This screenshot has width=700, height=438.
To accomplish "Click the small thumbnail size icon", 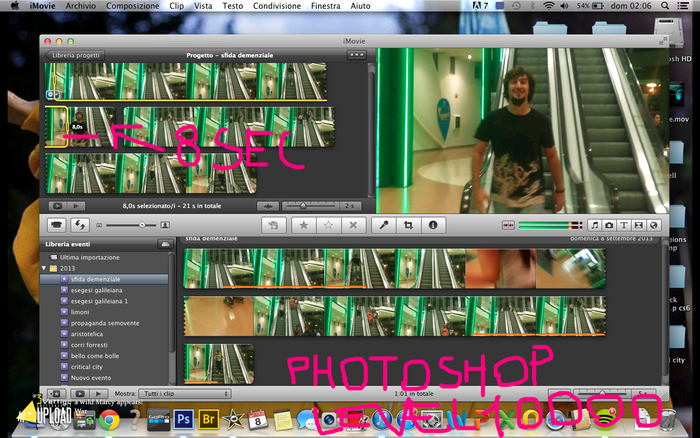I will point(99,225).
